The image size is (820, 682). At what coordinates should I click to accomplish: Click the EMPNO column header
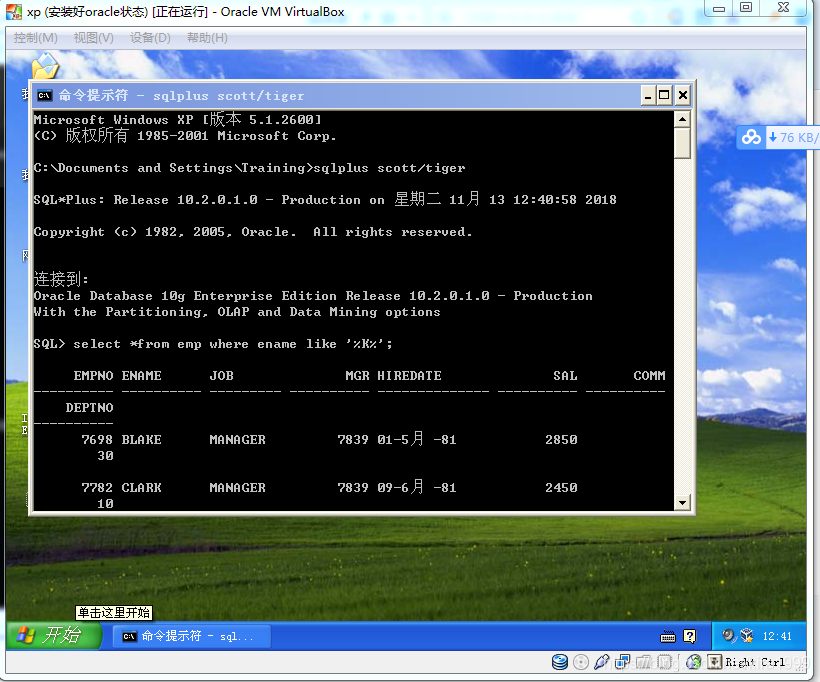pos(94,376)
